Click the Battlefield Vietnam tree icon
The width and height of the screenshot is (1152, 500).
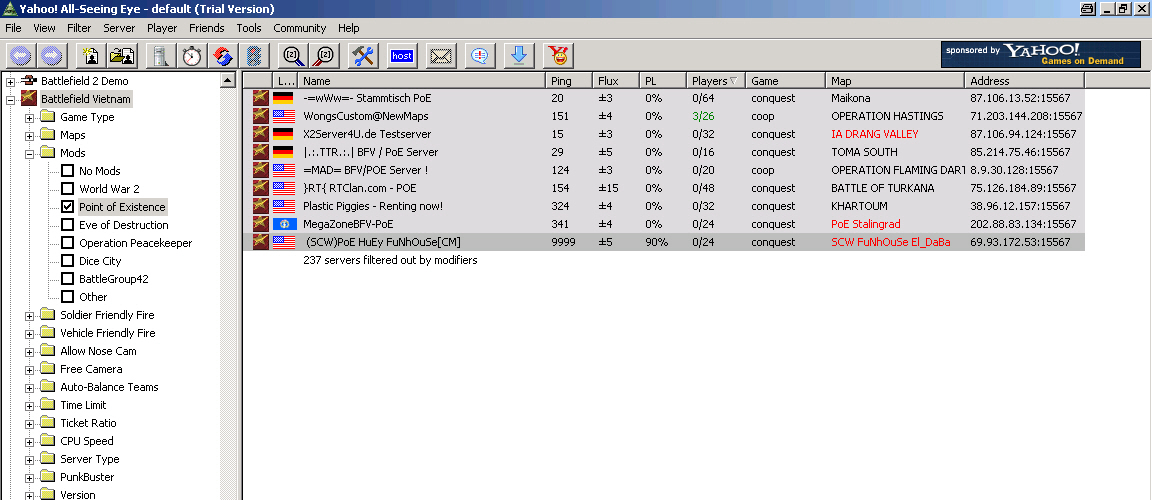click(29, 99)
